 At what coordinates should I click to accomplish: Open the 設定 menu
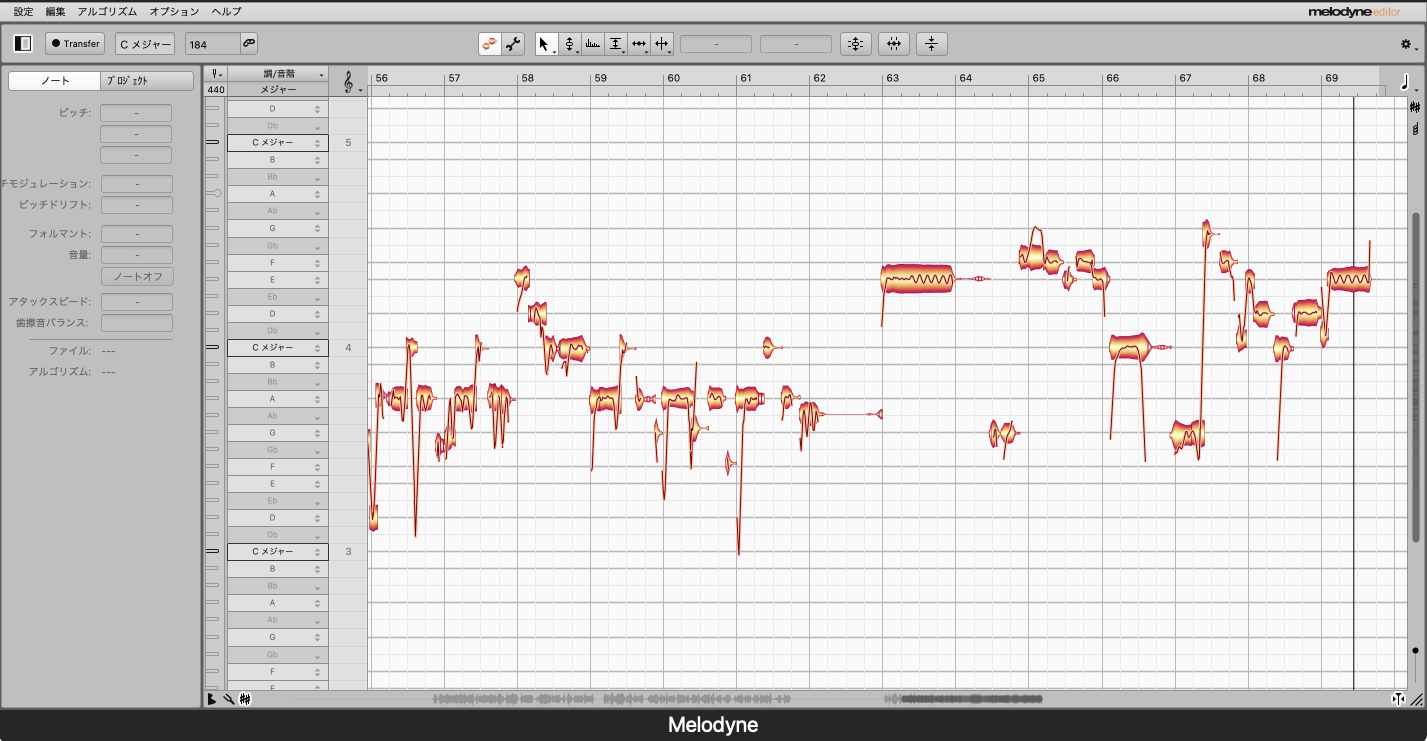click(23, 11)
